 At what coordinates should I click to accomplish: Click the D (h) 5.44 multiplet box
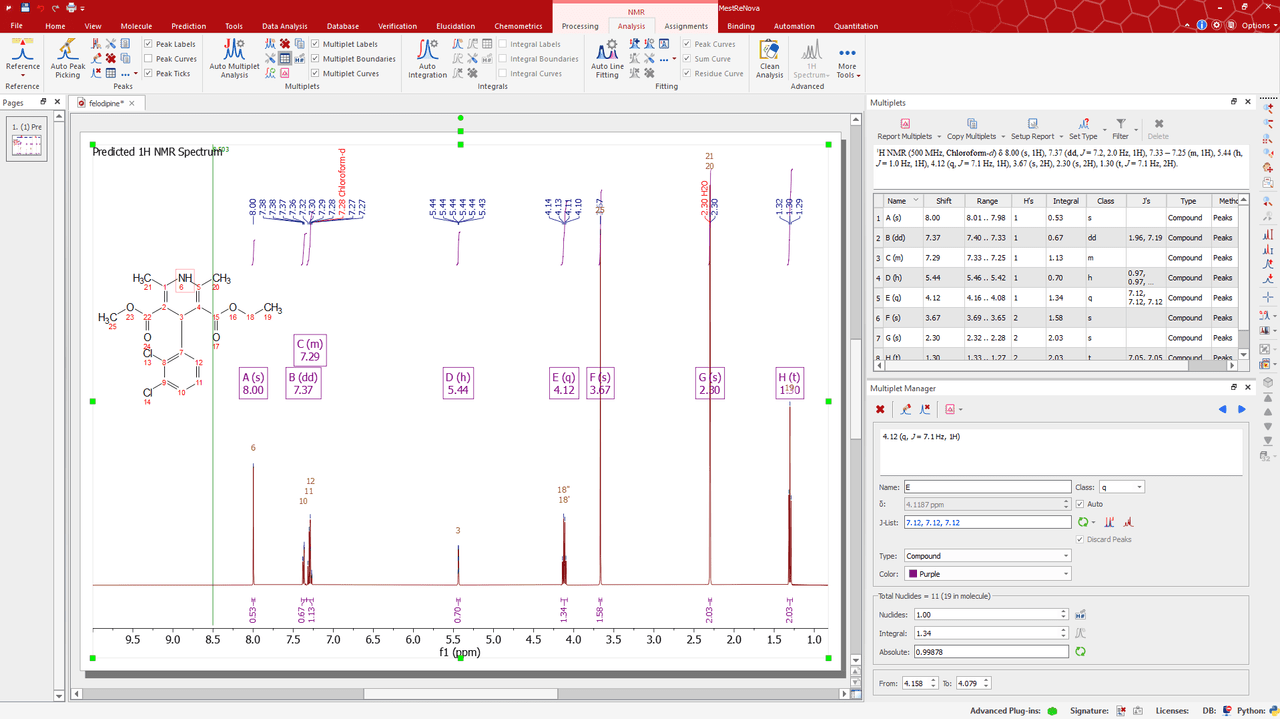(457, 383)
